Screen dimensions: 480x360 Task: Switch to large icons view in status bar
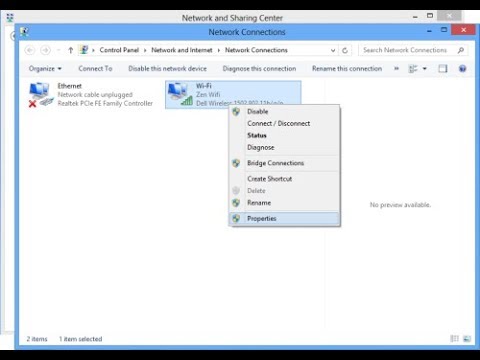(467, 339)
